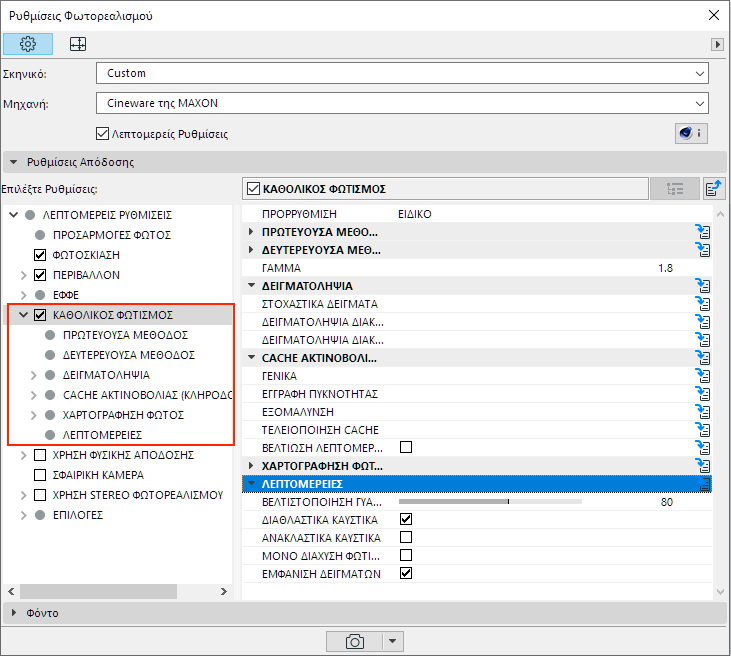Enable ΒΕΛΤΙΩΣΗ ΛΕΠΤΟΜΕΡ... checkbox
Image resolution: width=731 pixels, height=656 pixels.
pyautogui.click(x=406, y=448)
